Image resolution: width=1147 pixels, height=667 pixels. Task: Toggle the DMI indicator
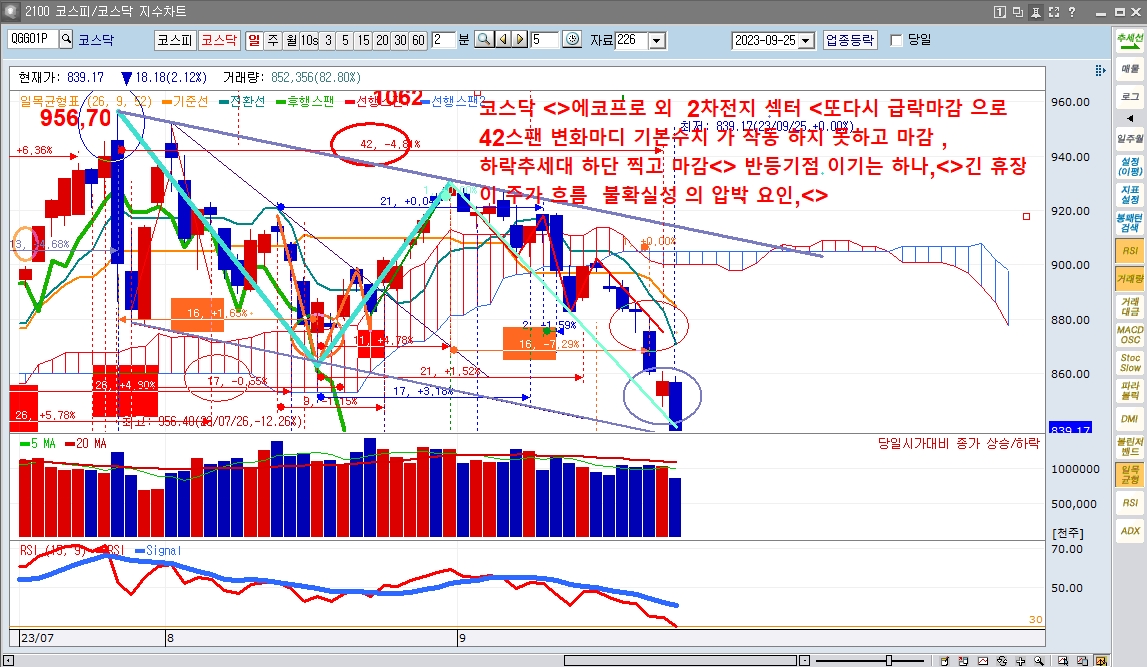1130,419
